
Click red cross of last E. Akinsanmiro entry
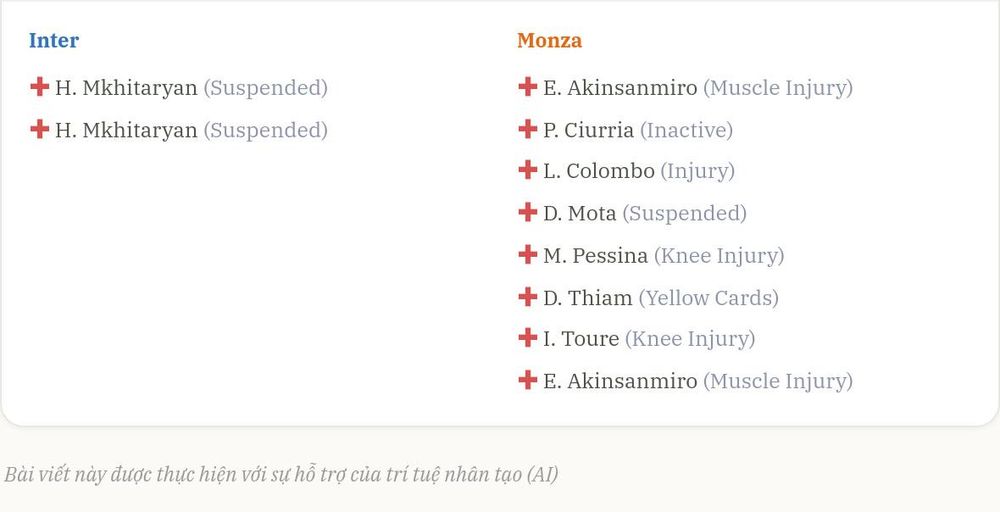tap(527, 380)
